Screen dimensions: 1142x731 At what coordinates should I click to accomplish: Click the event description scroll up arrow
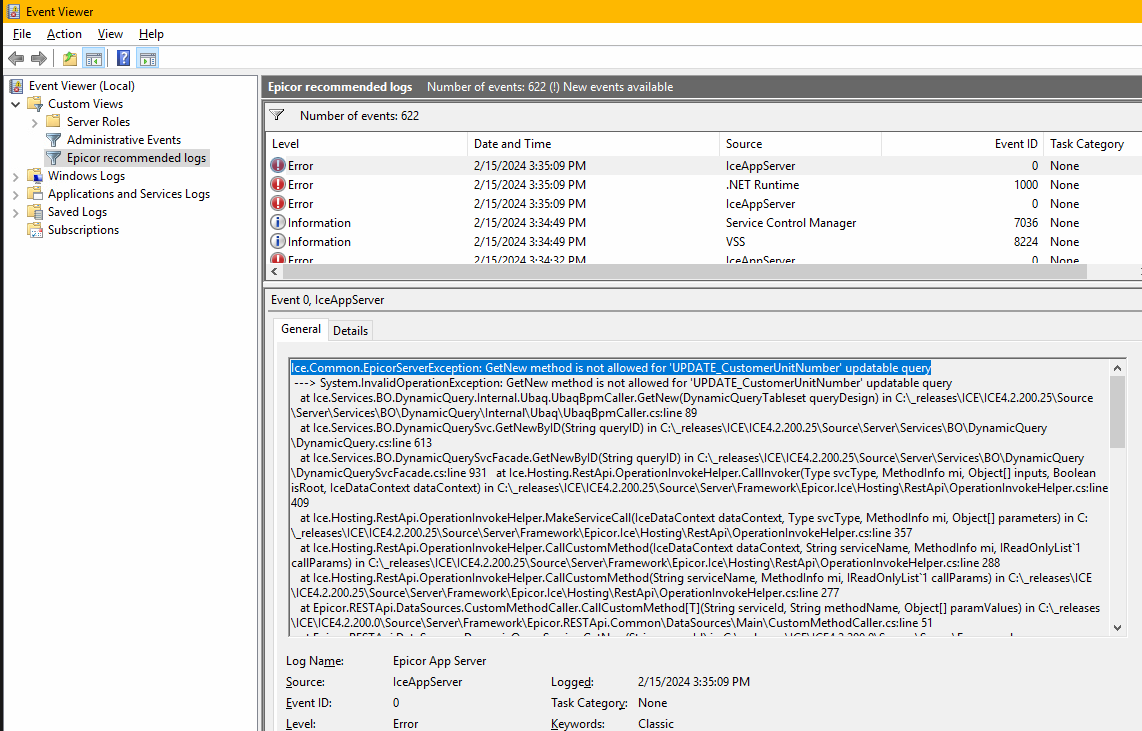pos(1117,368)
